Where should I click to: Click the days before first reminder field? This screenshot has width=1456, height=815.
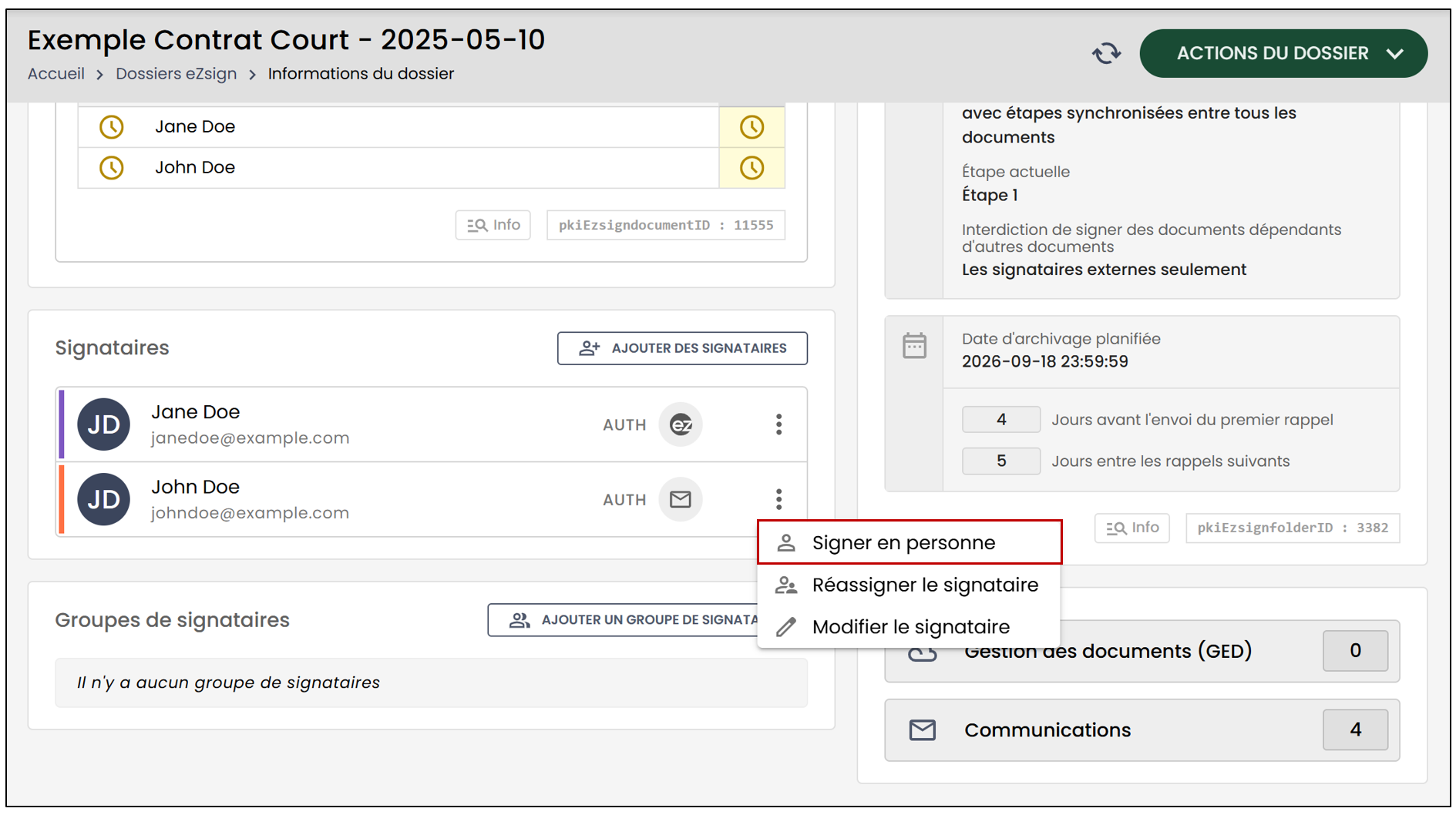[x=1000, y=420]
